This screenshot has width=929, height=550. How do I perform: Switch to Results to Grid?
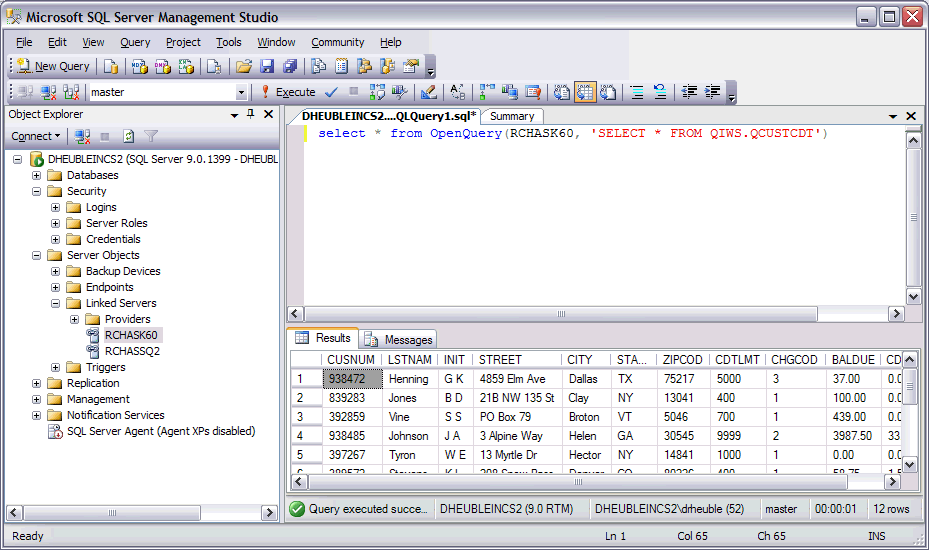click(x=585, y=92)
